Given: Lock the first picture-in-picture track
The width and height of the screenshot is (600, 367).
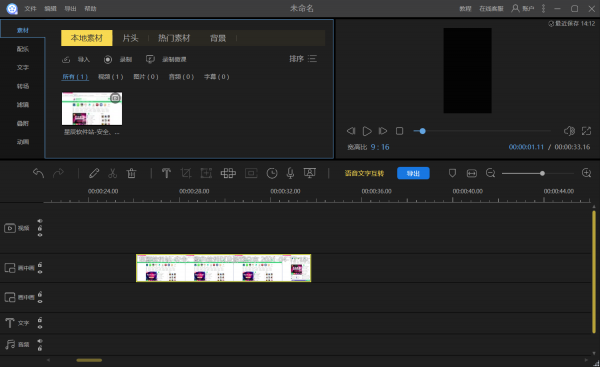Looking at the screenshot, I should coord(40,265).
